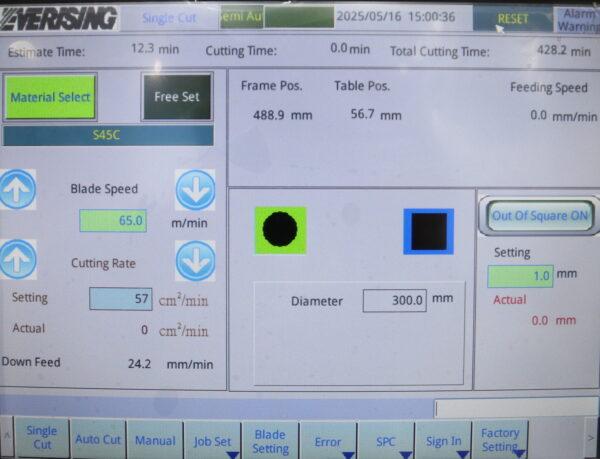Select the square bar shape icon

(428, 232)
